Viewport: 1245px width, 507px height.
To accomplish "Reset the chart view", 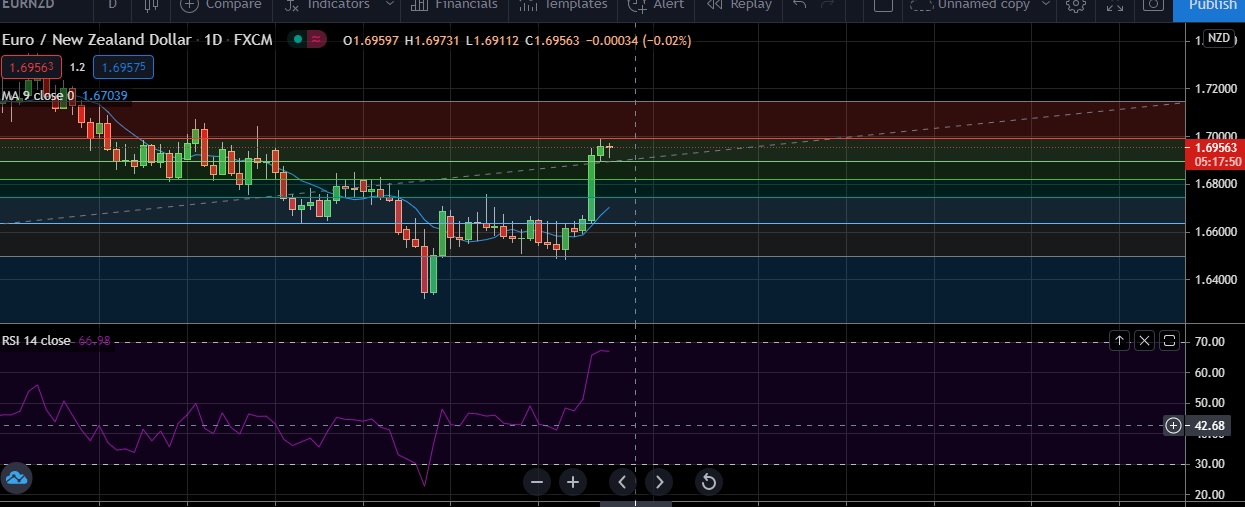I will (x=708, y=482).
